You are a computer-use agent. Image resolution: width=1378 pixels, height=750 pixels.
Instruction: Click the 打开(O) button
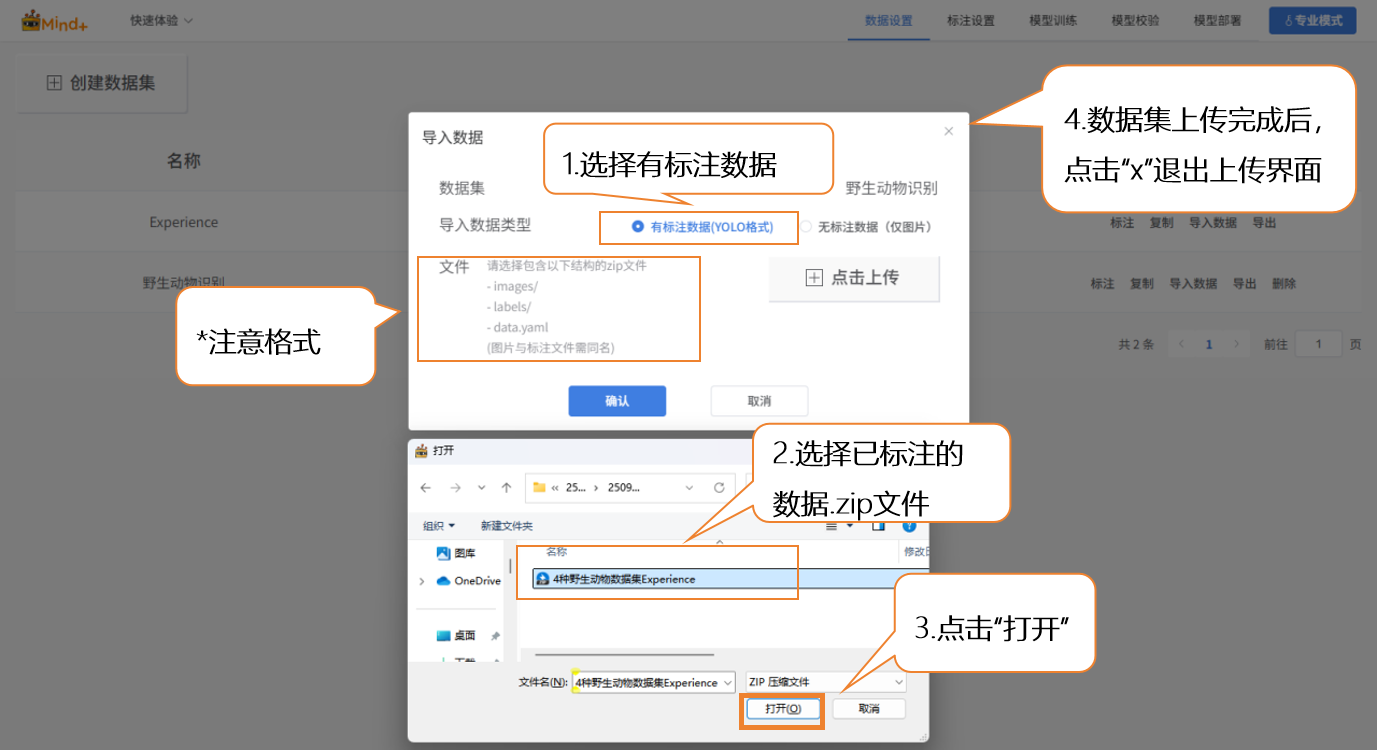click(782, 709)
